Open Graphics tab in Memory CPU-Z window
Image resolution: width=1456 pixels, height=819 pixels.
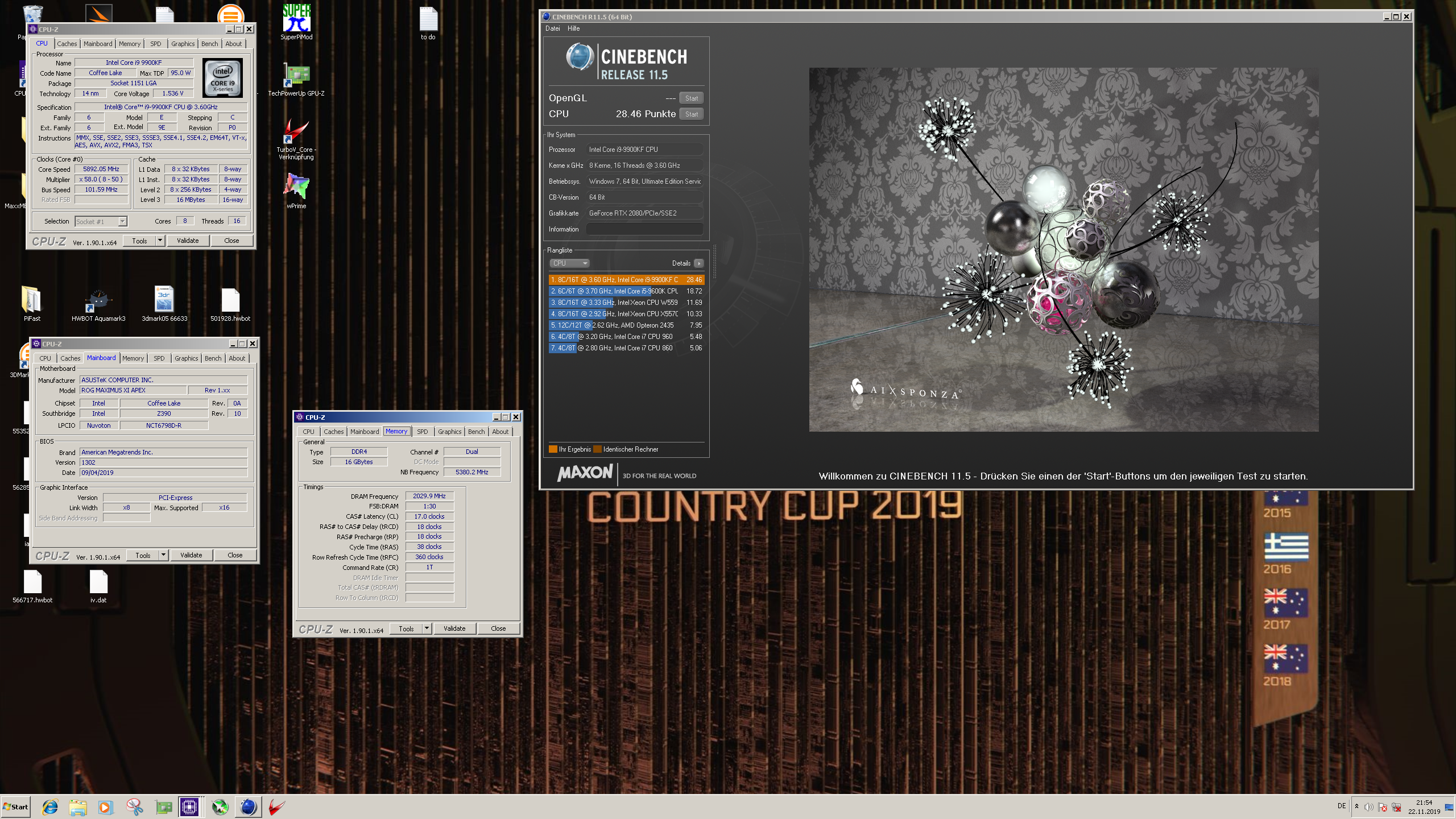450,432
